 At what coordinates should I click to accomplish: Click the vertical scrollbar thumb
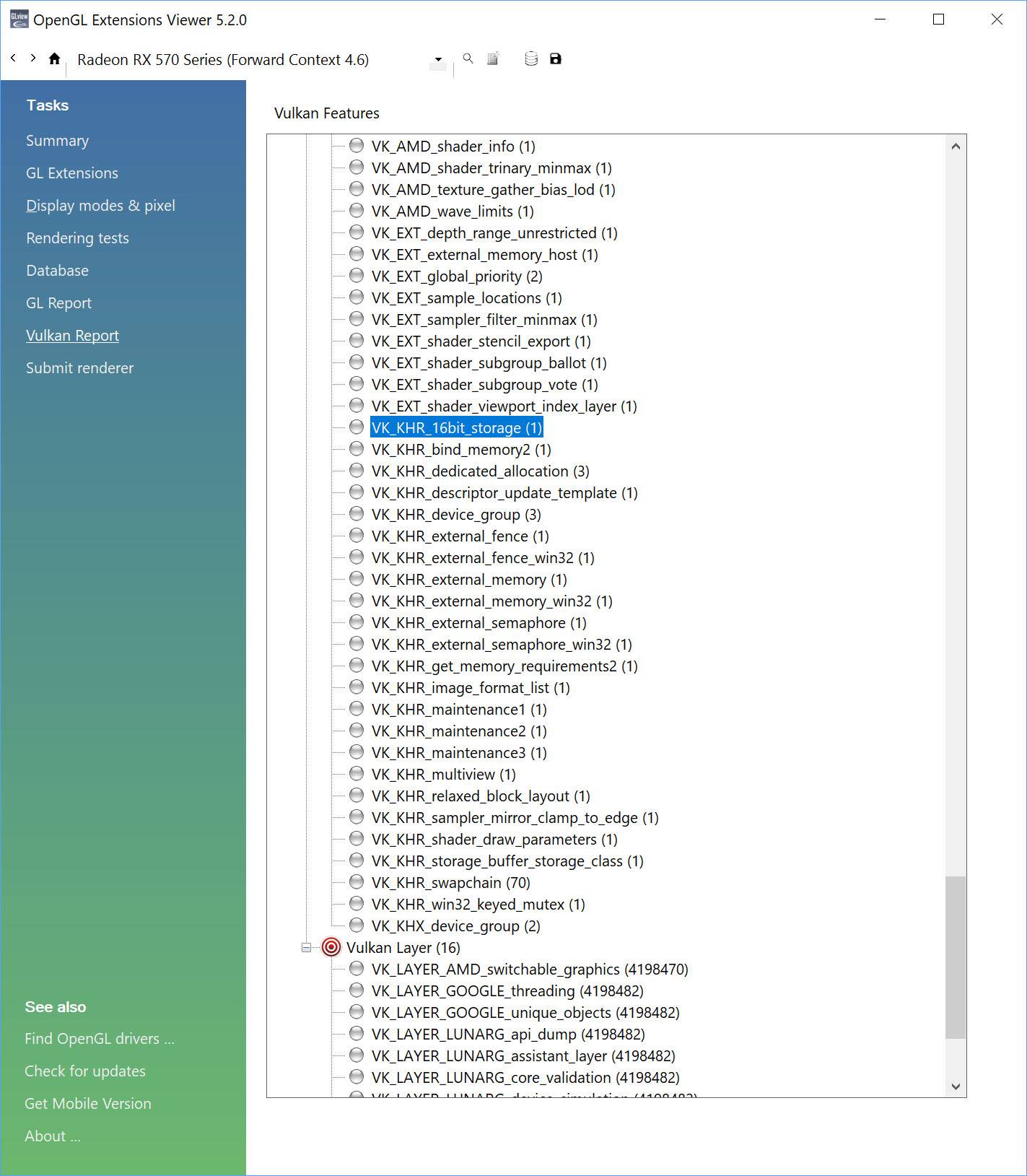[956, 957]
